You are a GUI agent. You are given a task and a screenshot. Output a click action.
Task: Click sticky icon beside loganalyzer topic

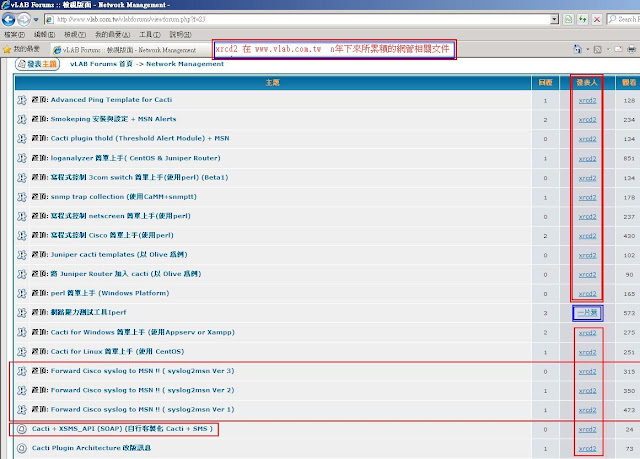point(22,158)
